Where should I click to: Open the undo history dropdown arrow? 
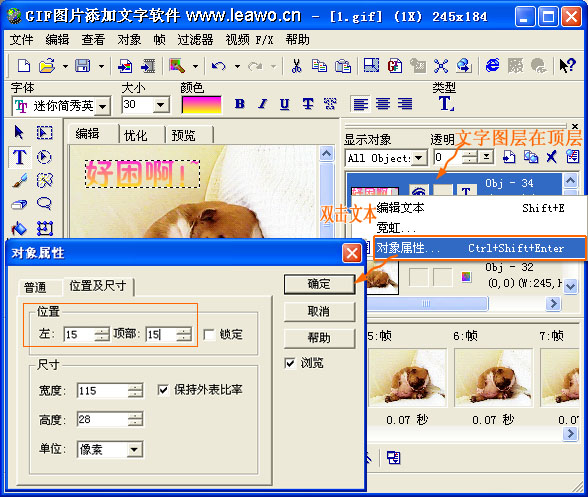pos(237,66)
